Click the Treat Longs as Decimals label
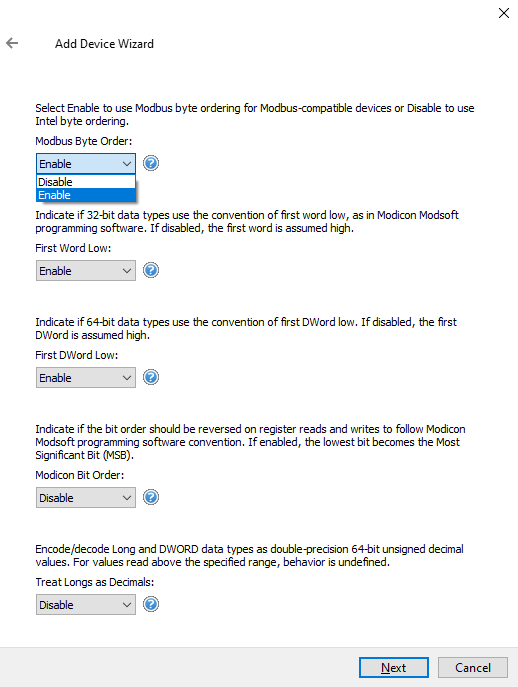 (95, 582)
